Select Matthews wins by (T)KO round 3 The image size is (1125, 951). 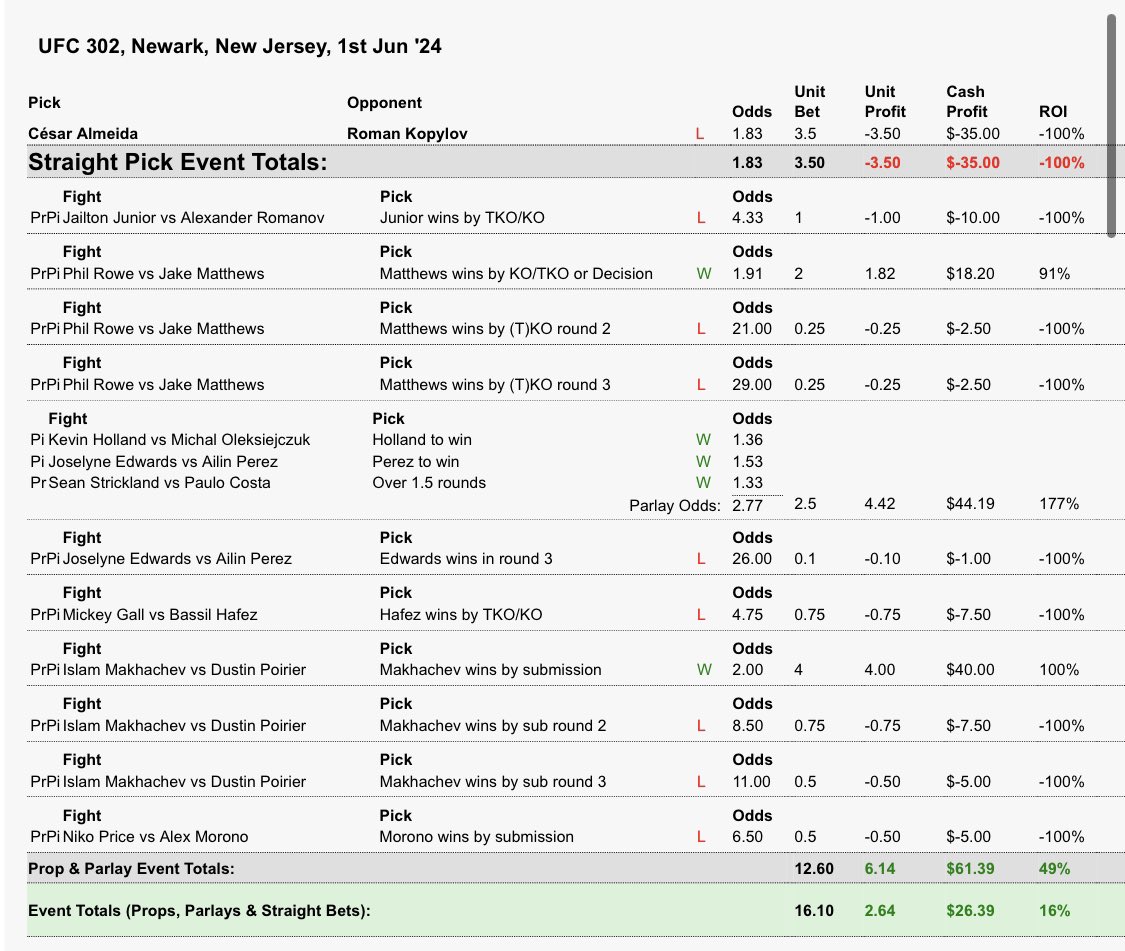(495, 385)
